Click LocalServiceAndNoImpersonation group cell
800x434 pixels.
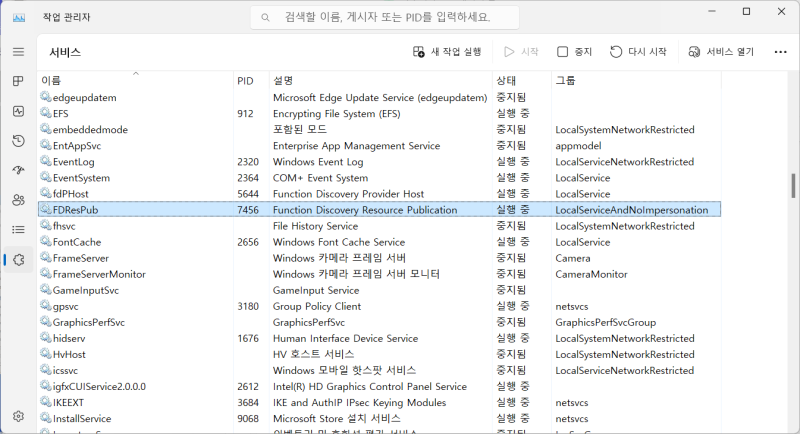(632, 210)
